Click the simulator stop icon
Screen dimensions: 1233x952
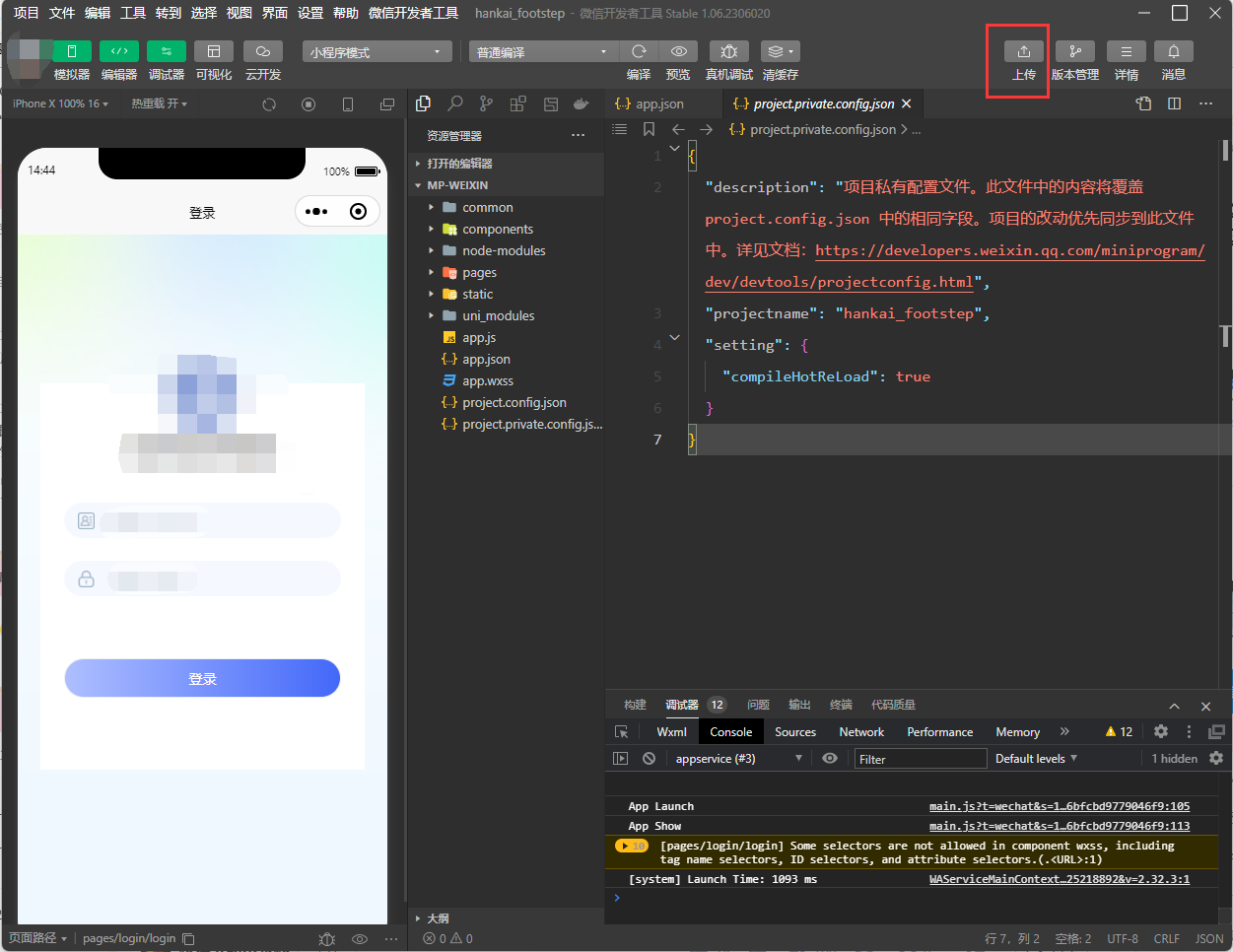308,103
